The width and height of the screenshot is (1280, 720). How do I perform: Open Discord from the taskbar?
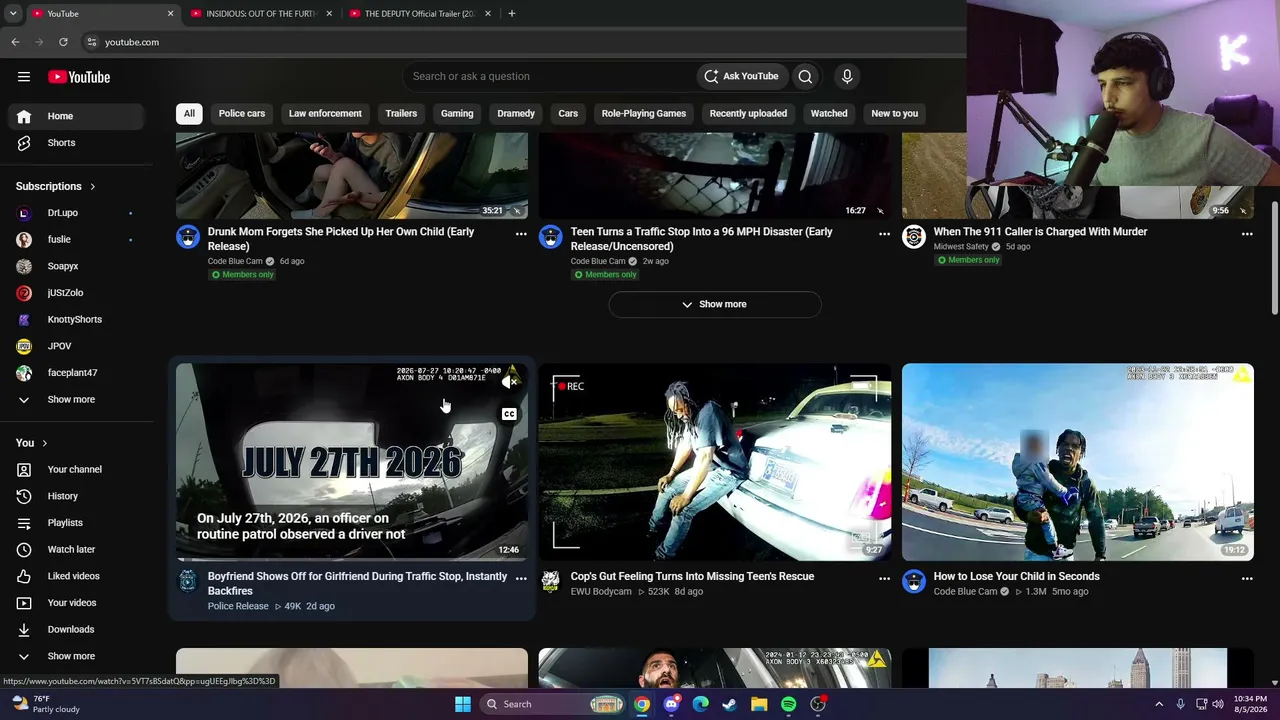pos(671,704)
